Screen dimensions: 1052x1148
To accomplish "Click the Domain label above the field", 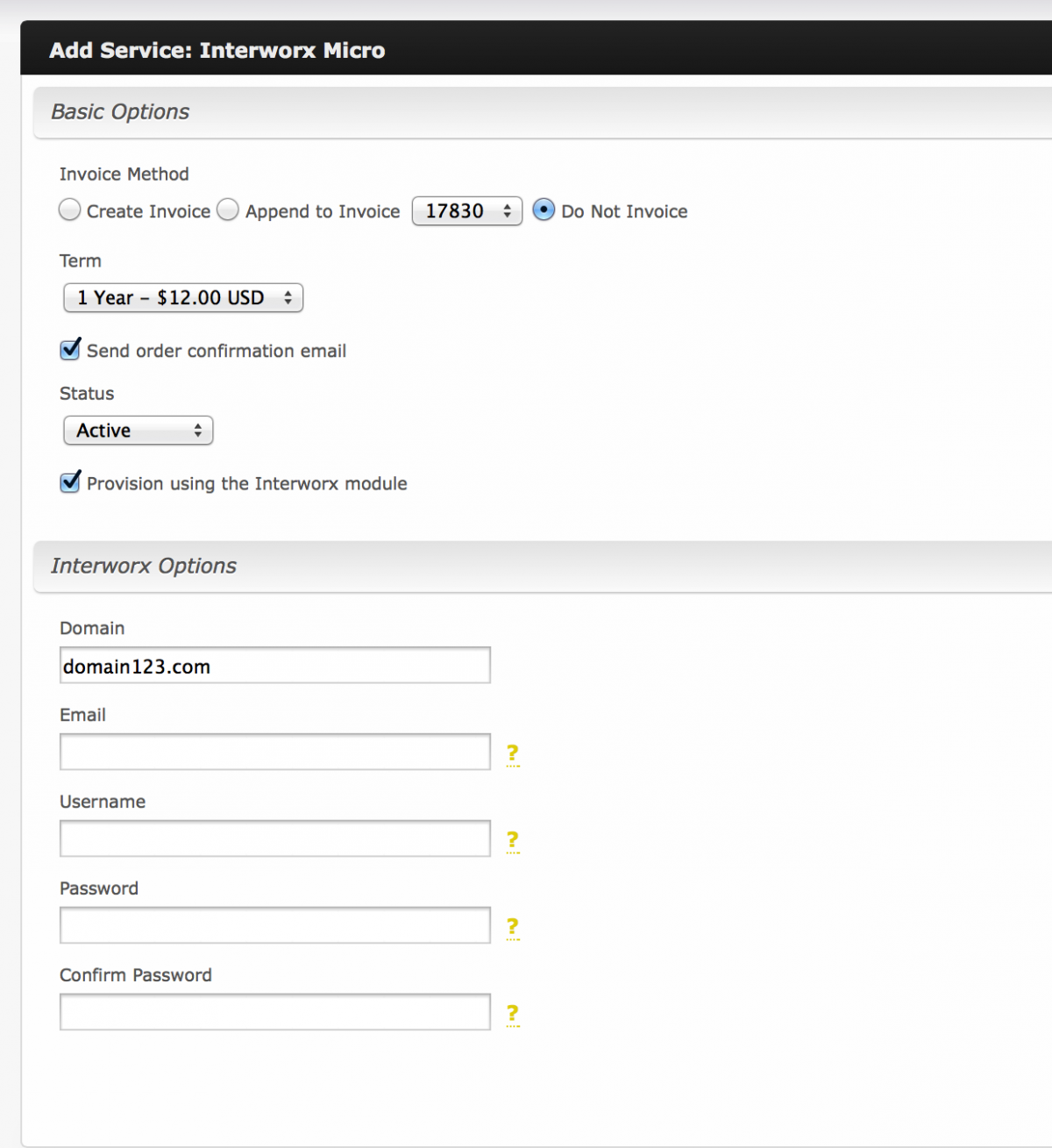I will tap(92, 629).
